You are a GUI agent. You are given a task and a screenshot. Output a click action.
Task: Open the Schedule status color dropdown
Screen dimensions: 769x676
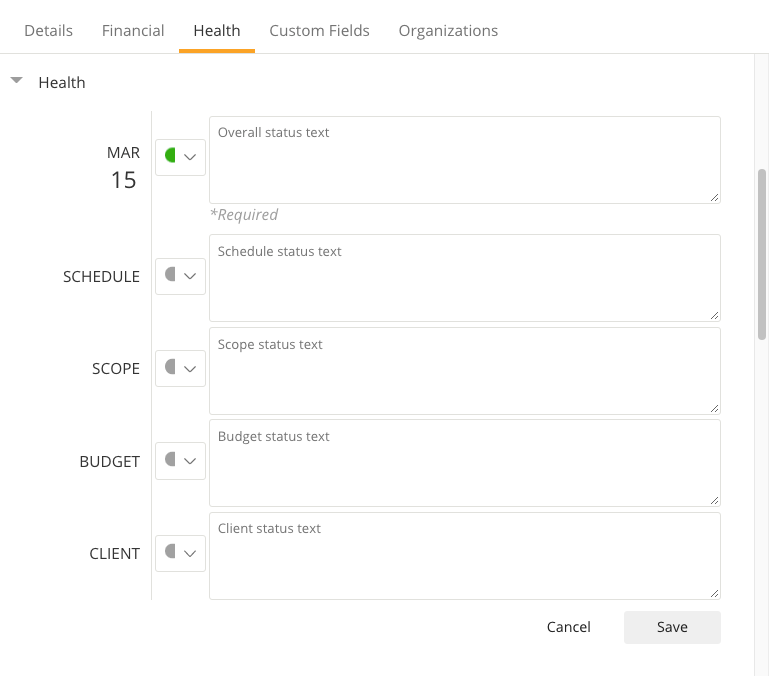click(x=180, y=276)
